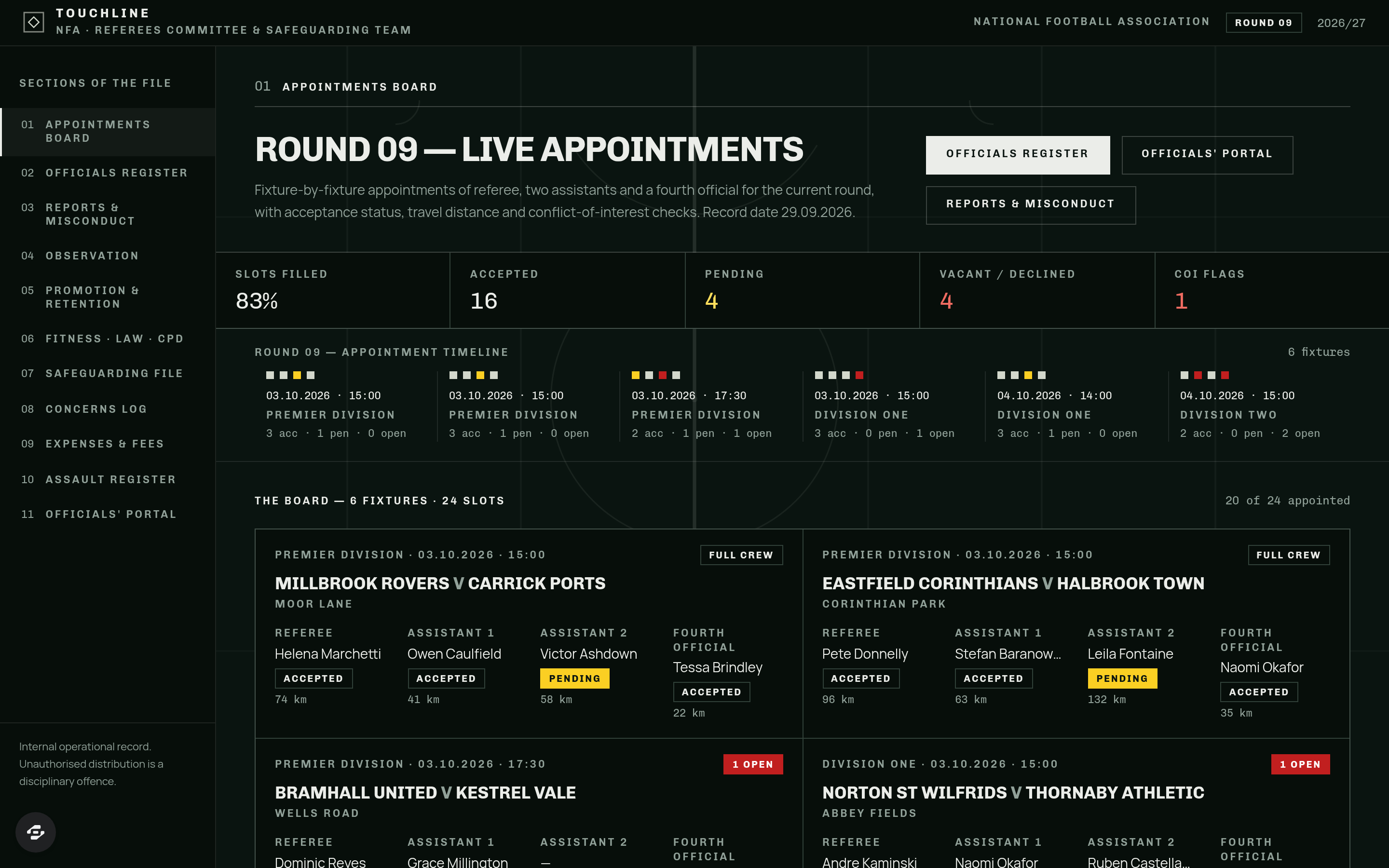
Task: Open Reports & Misconduct sidebar section
Action: pos(108,214)
